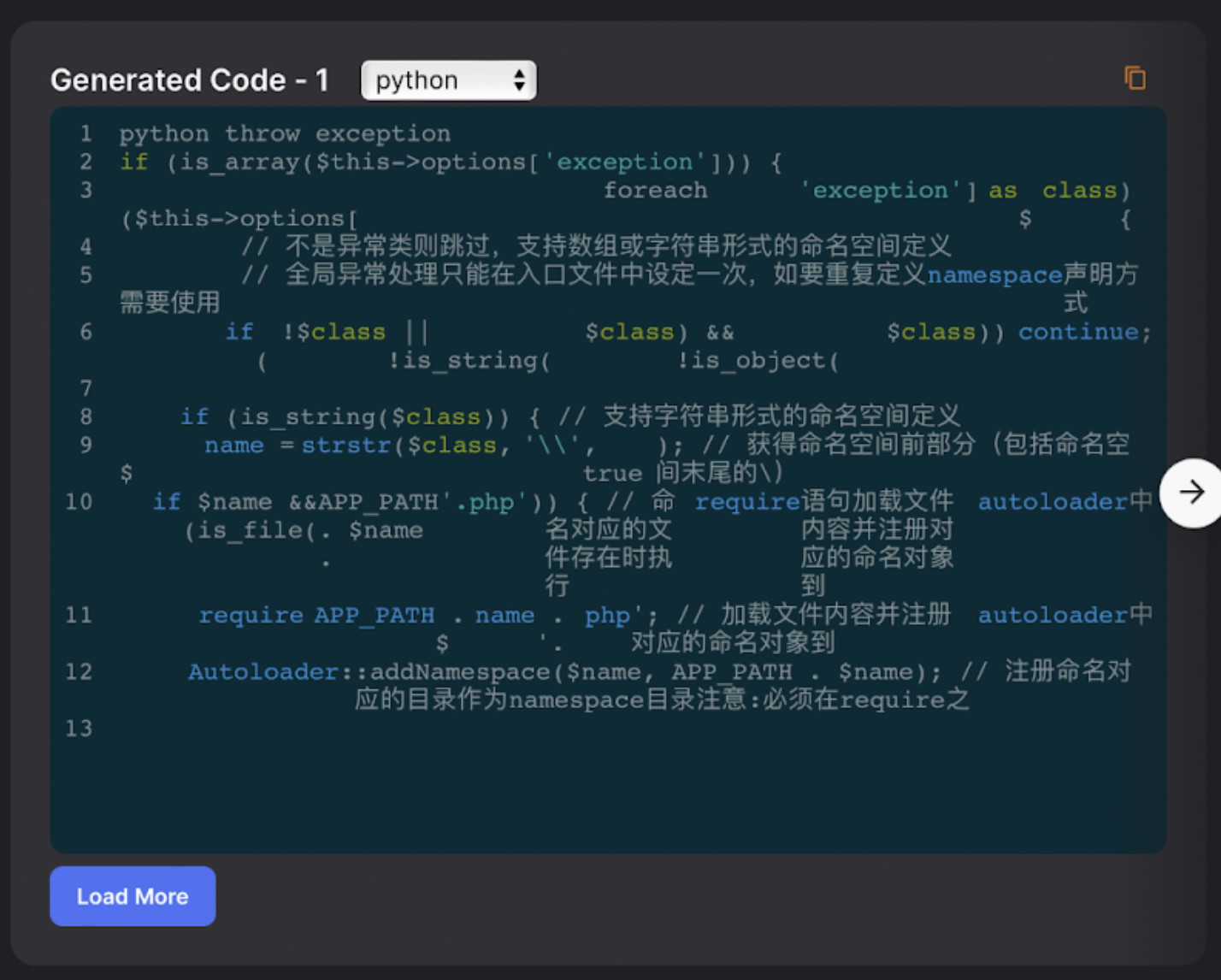Click the Generated Code - 1 heading

click(x=190, y=80)
